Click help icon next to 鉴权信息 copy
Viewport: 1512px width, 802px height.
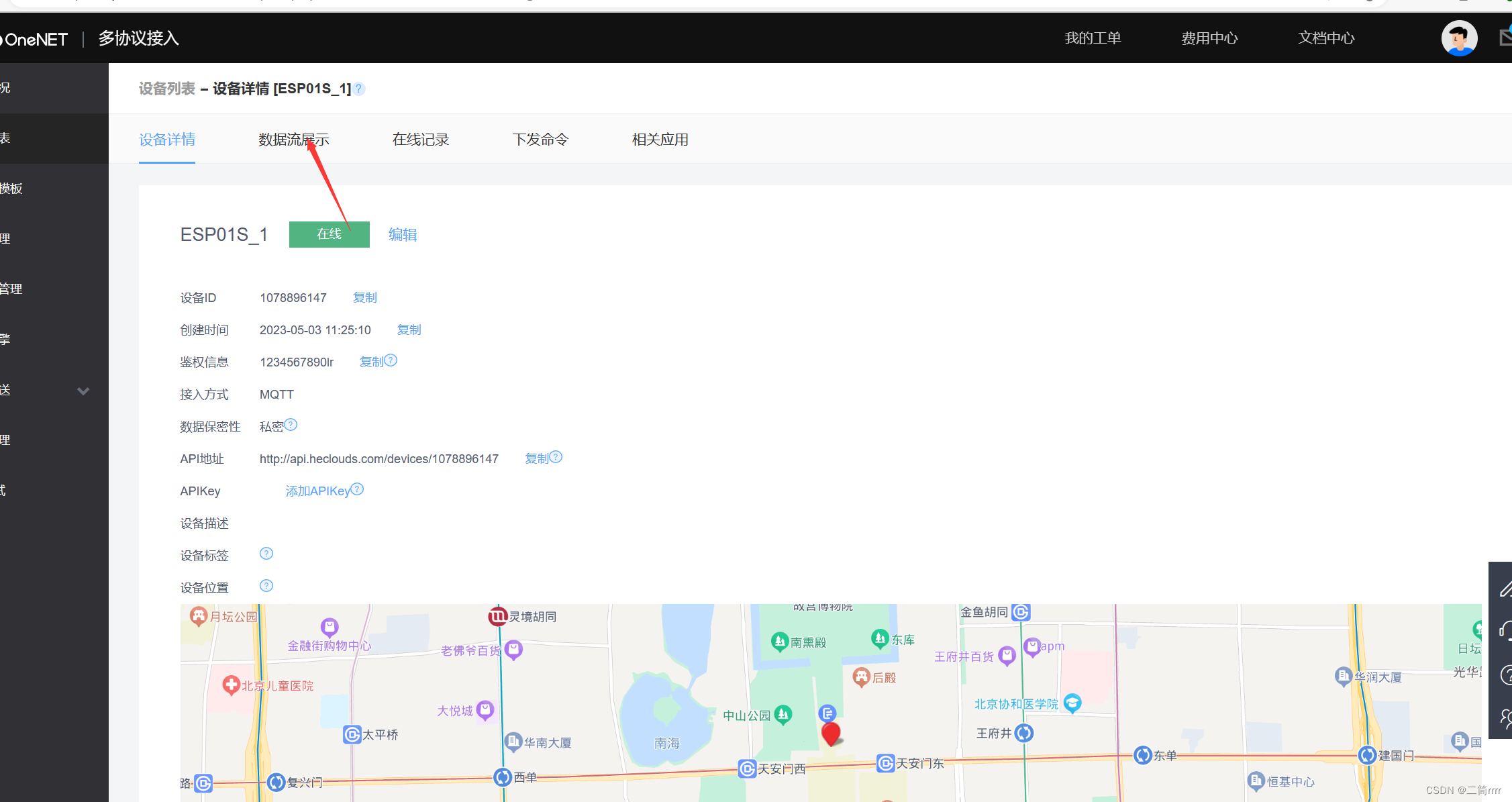pos(391,360)
